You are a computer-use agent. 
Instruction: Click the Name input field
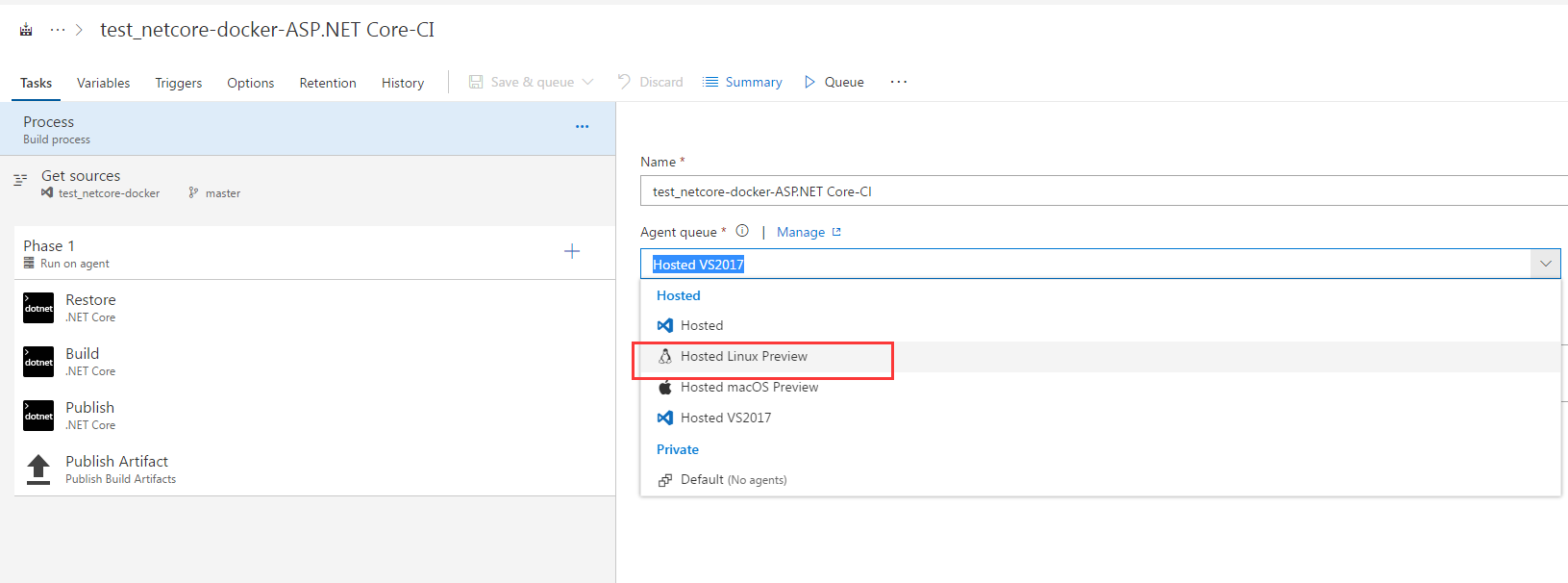click(1104, 191)
